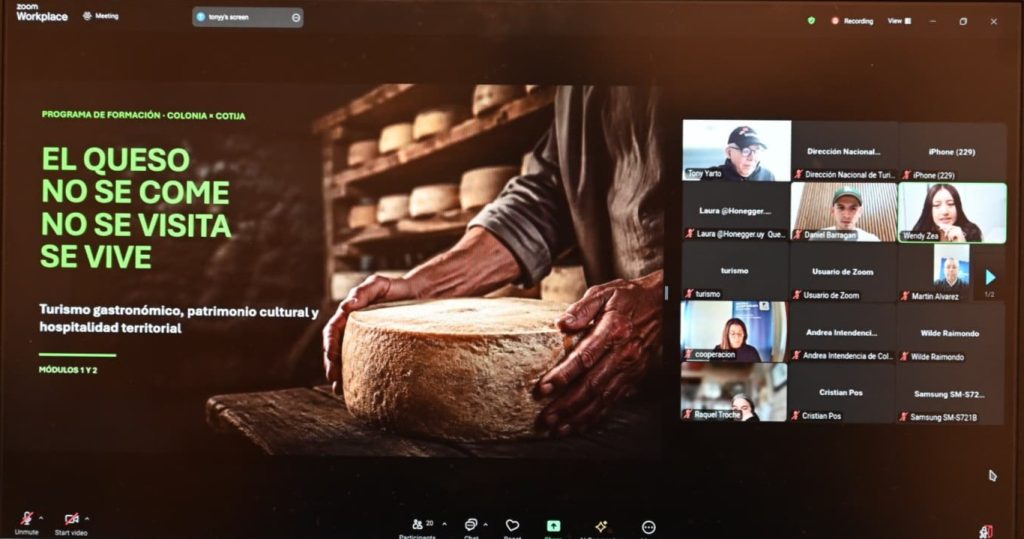This screenshot has height=539, width=1024.
Task: Click the green Share screen icon
Action: click(553, 526)
